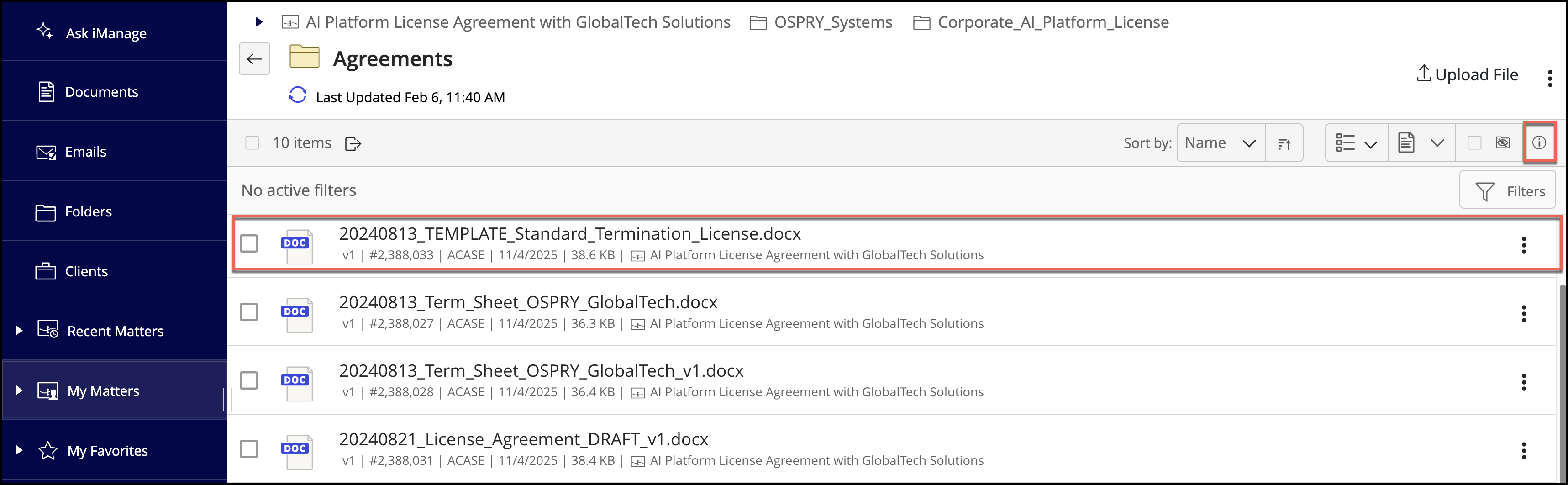
Task: Select all 10 items checkbox
Action: coord(252,143)
